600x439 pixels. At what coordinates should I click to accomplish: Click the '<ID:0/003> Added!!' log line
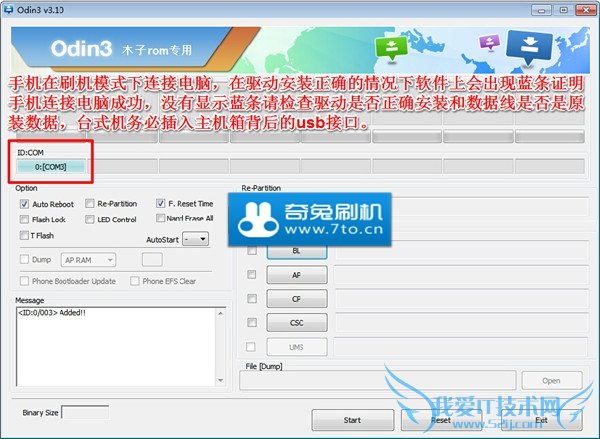coord(52,313)
